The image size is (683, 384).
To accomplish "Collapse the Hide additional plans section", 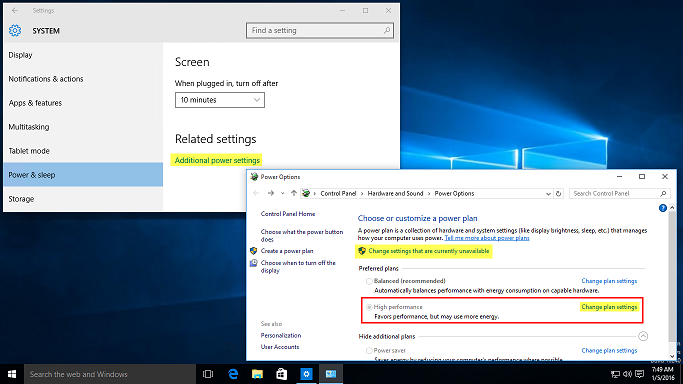I will 643,336.
